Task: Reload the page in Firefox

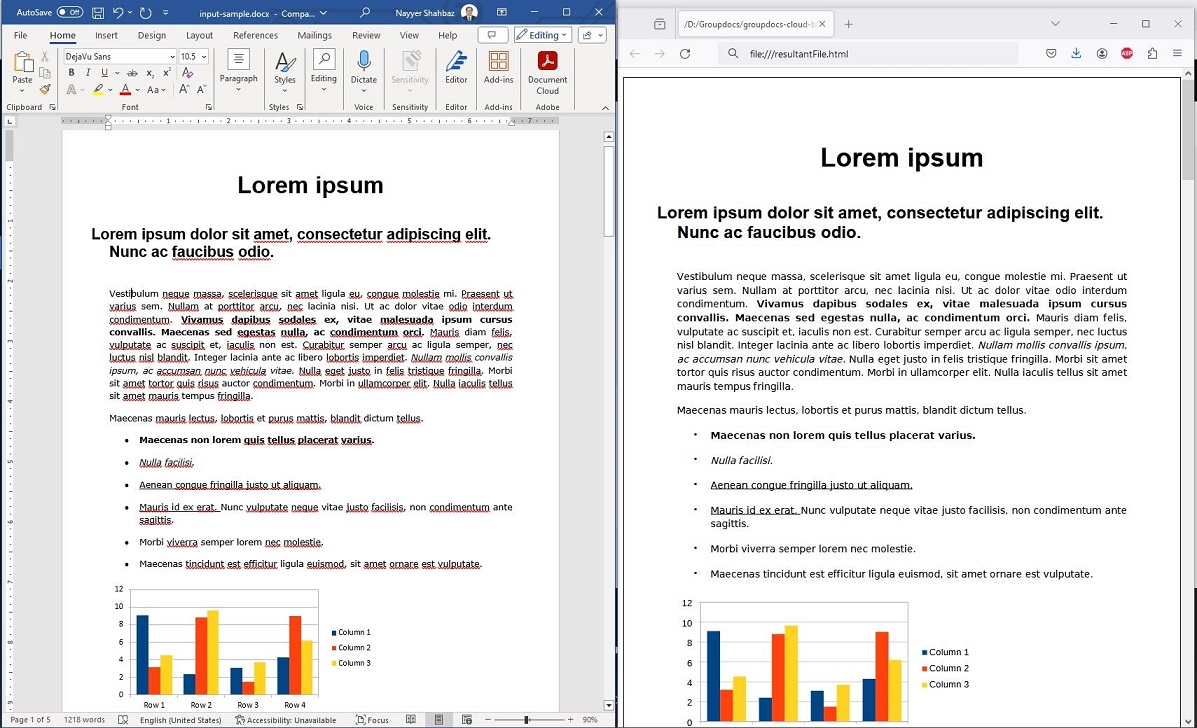Action: [x=685, y=53]
